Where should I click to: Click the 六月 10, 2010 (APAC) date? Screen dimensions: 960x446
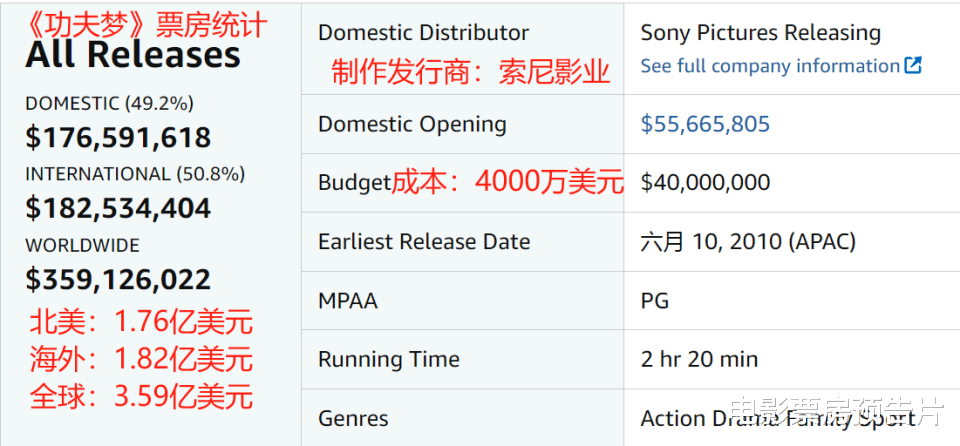coord(748,241)
